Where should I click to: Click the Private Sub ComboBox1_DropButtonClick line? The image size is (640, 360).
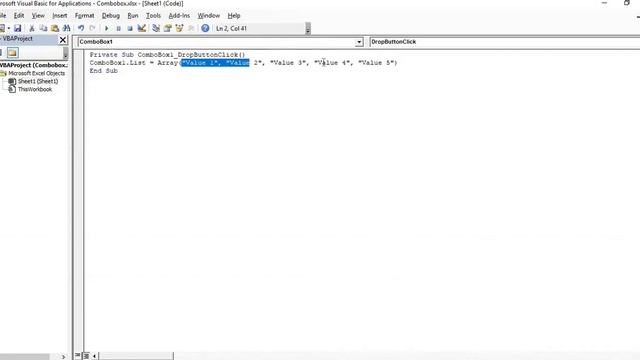tap(167, 55)
